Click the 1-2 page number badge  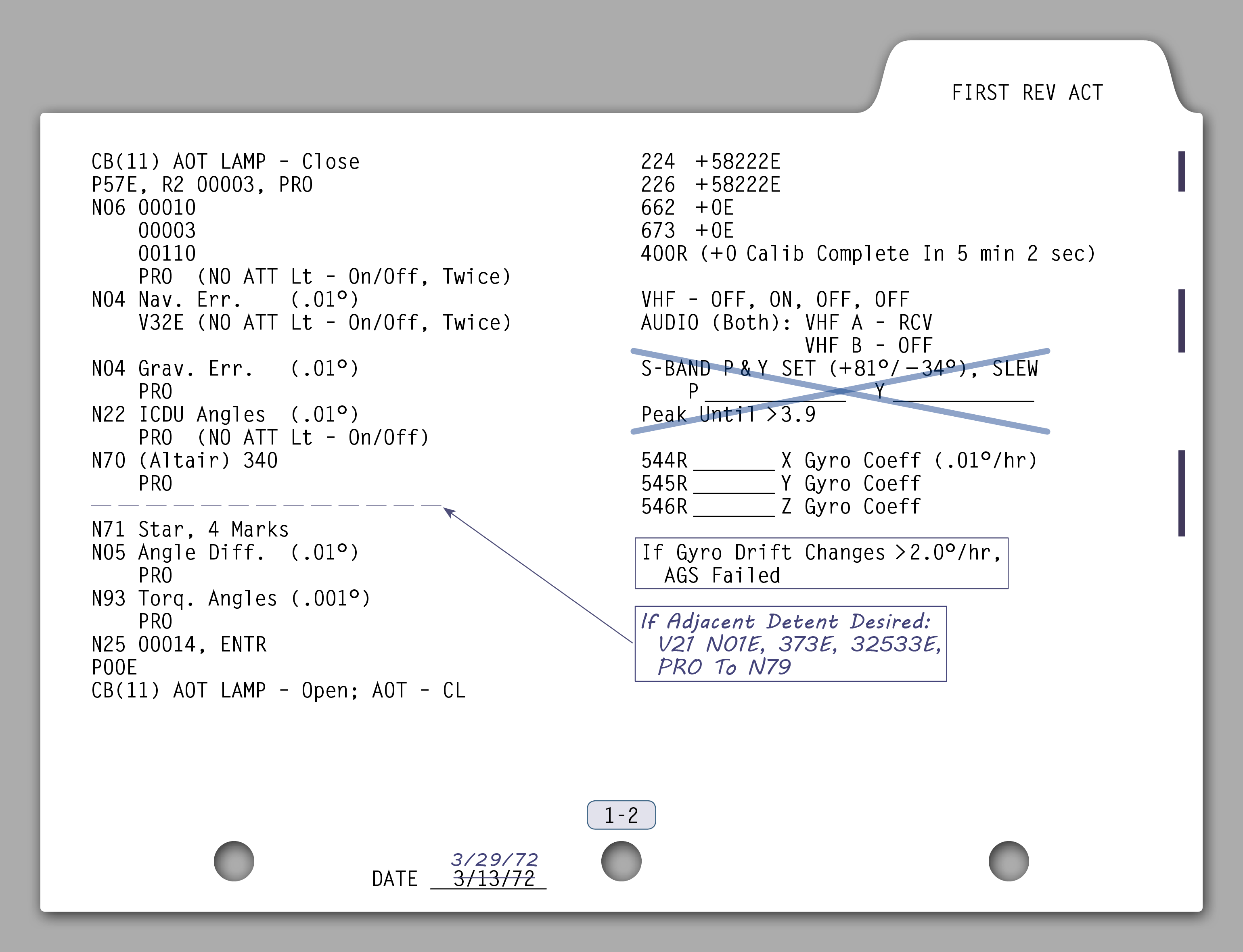tap(621, 815)
